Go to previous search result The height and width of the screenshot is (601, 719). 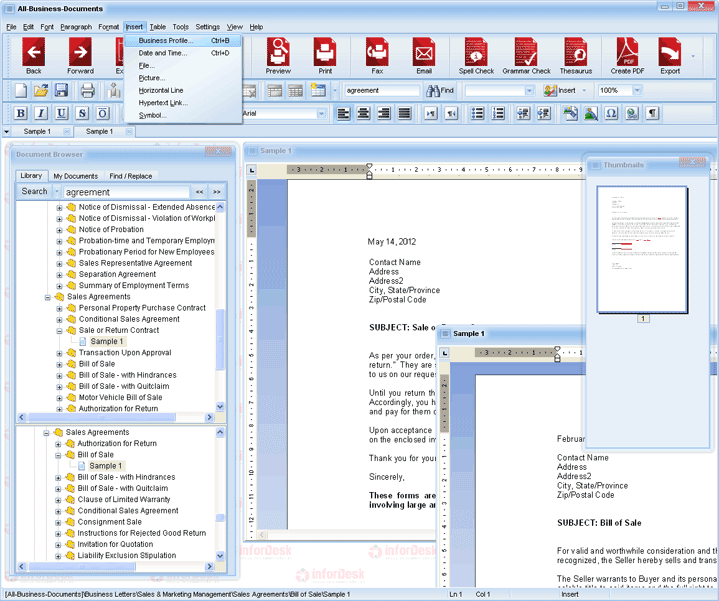pyautogui.click(x=199, y=192)
